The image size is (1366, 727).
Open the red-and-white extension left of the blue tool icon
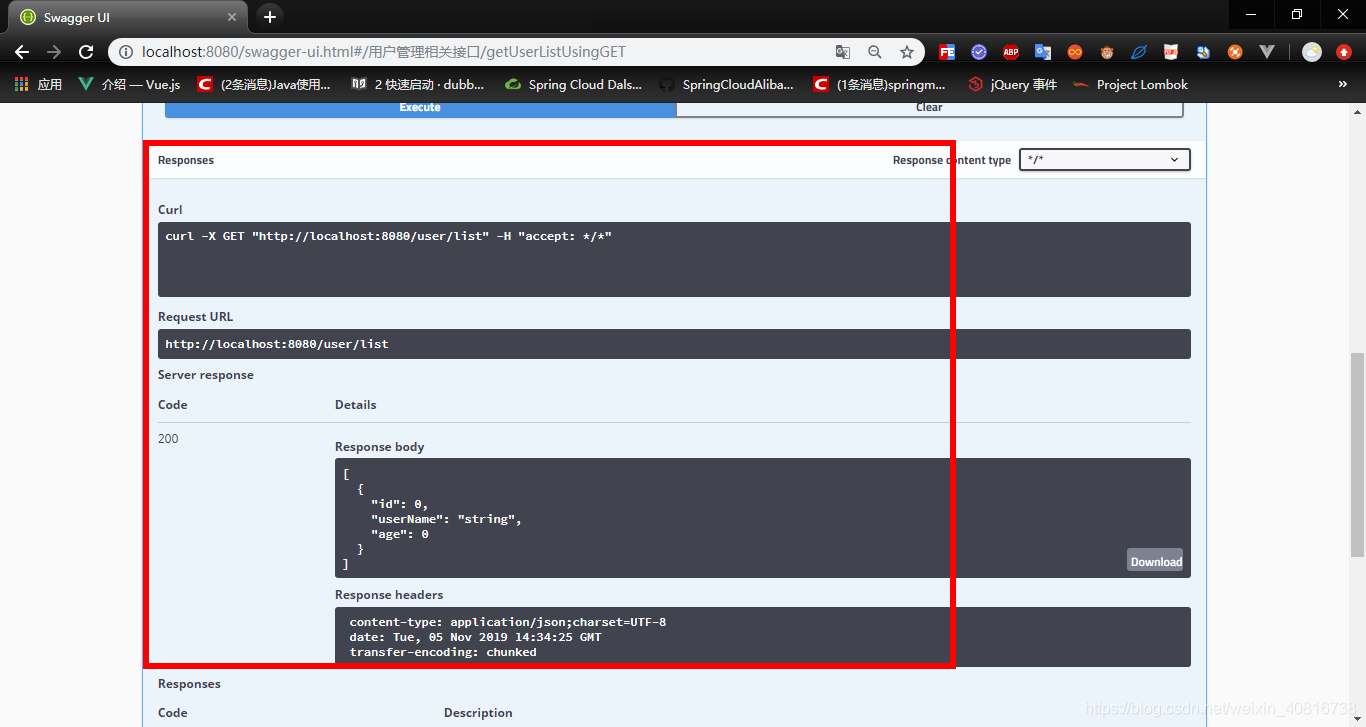pyautogui.click(x=1171, y=52)
